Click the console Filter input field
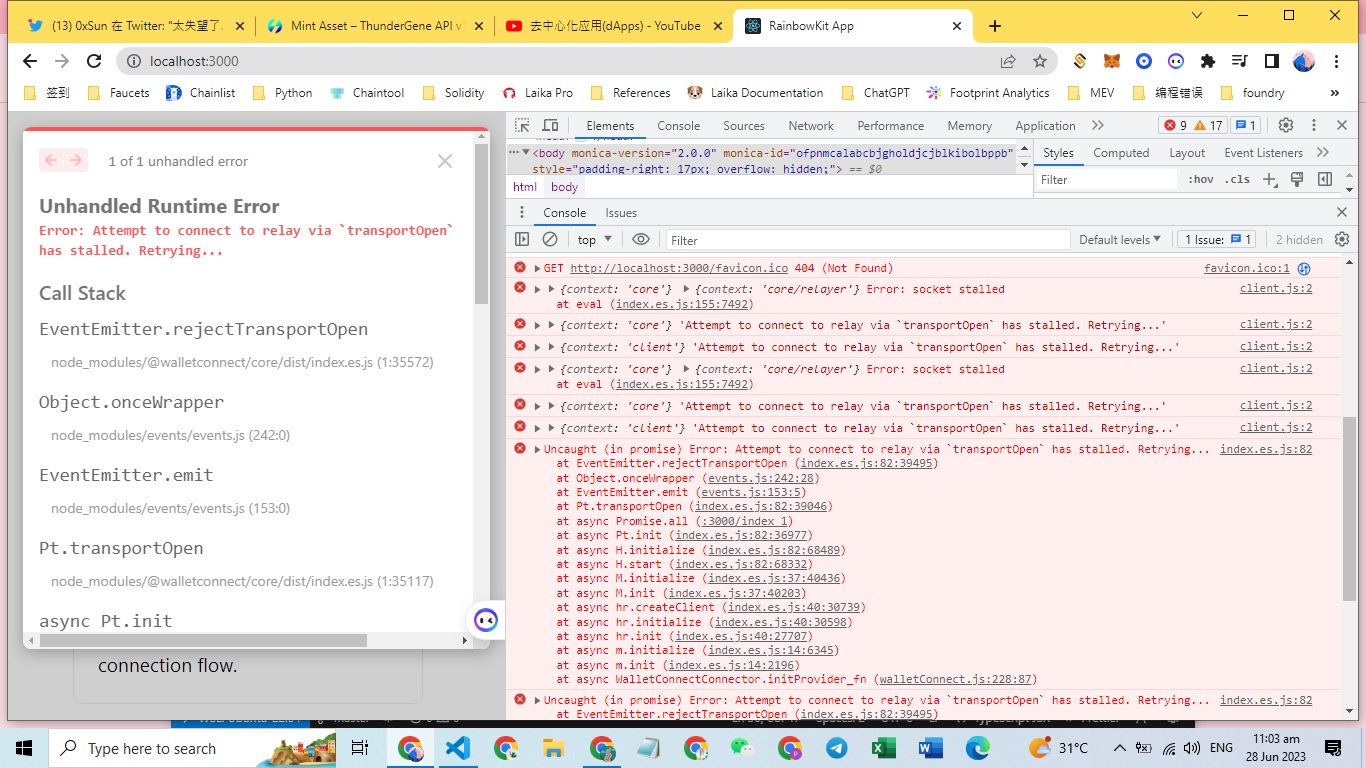The height and width of the screenshot is (768, 1366). [860, 239]
